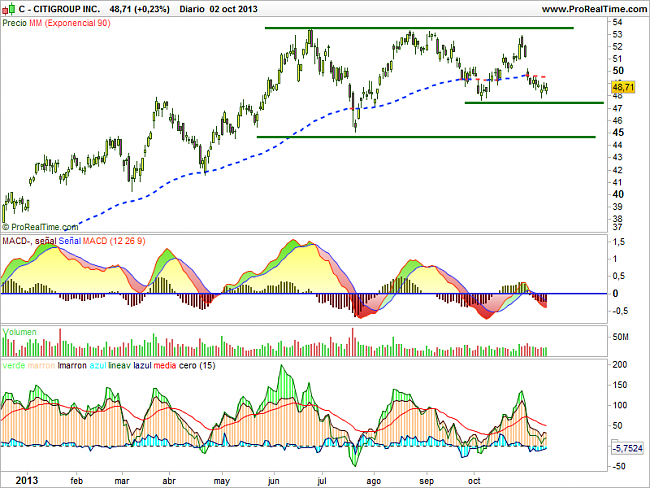Click the 'lazul' legend label
650x488 pixels.
click(142, 366)
